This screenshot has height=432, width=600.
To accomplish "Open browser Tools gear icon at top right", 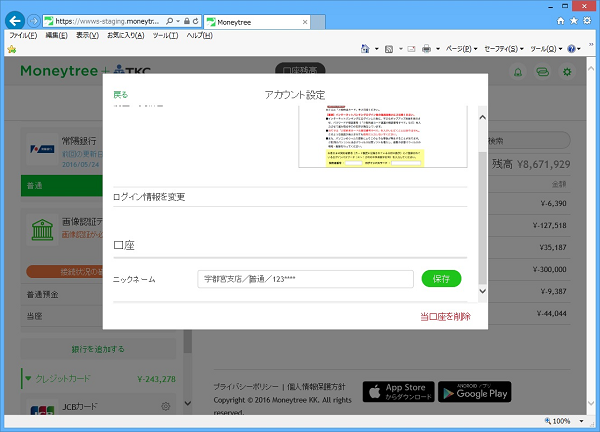I will point(587,21).
